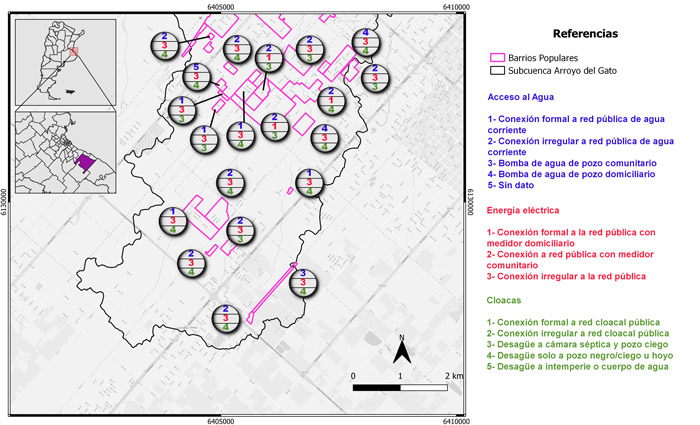Click the map marker labeled 5-3-4
The image size is (700, 425).
197,76
